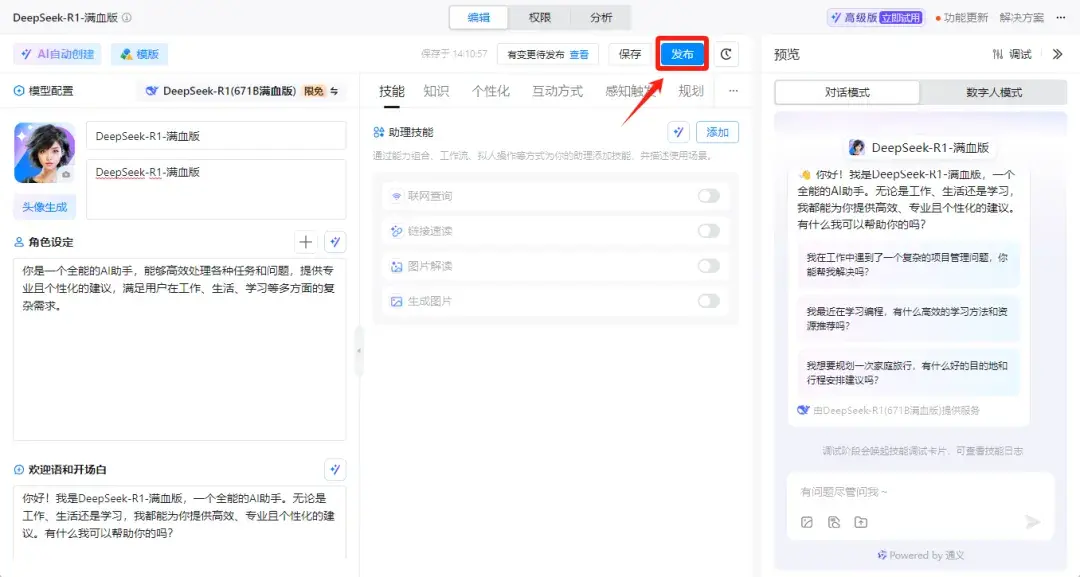The width and height of the screenshot is (1080, 577).
Task: Click the assistant avatar image
Action: coord(44,153)
